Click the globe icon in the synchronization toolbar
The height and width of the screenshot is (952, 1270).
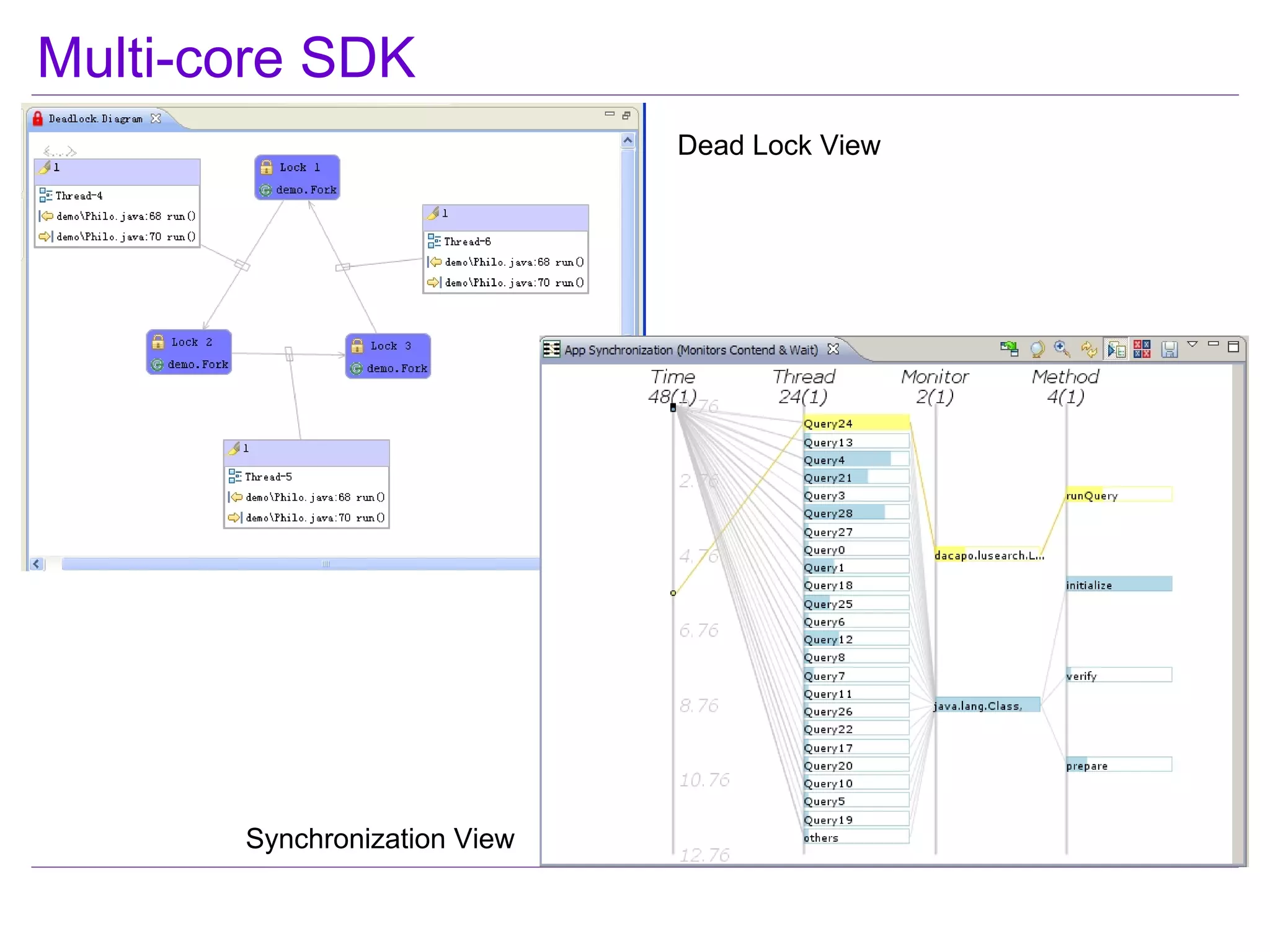pyautogui.click(x=1037, y=350)
